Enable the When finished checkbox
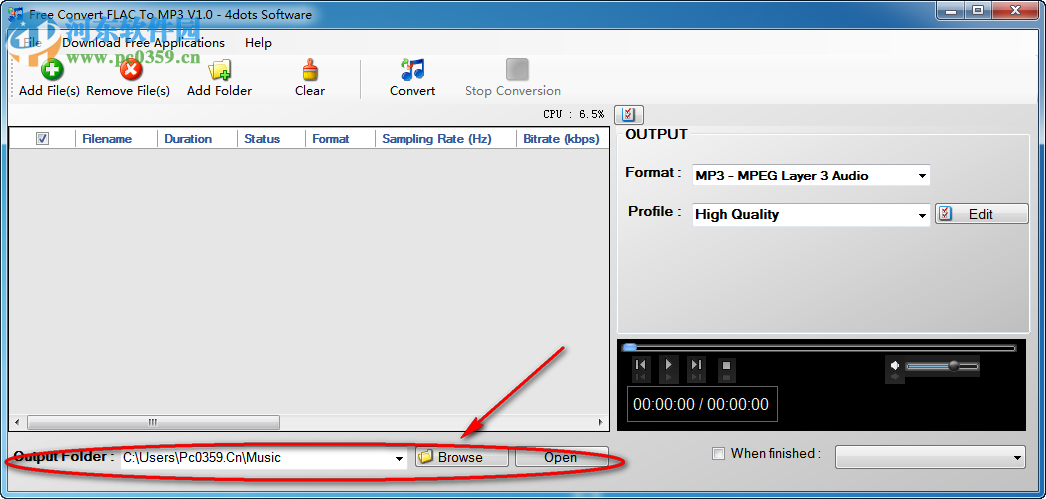 point(718,454)
